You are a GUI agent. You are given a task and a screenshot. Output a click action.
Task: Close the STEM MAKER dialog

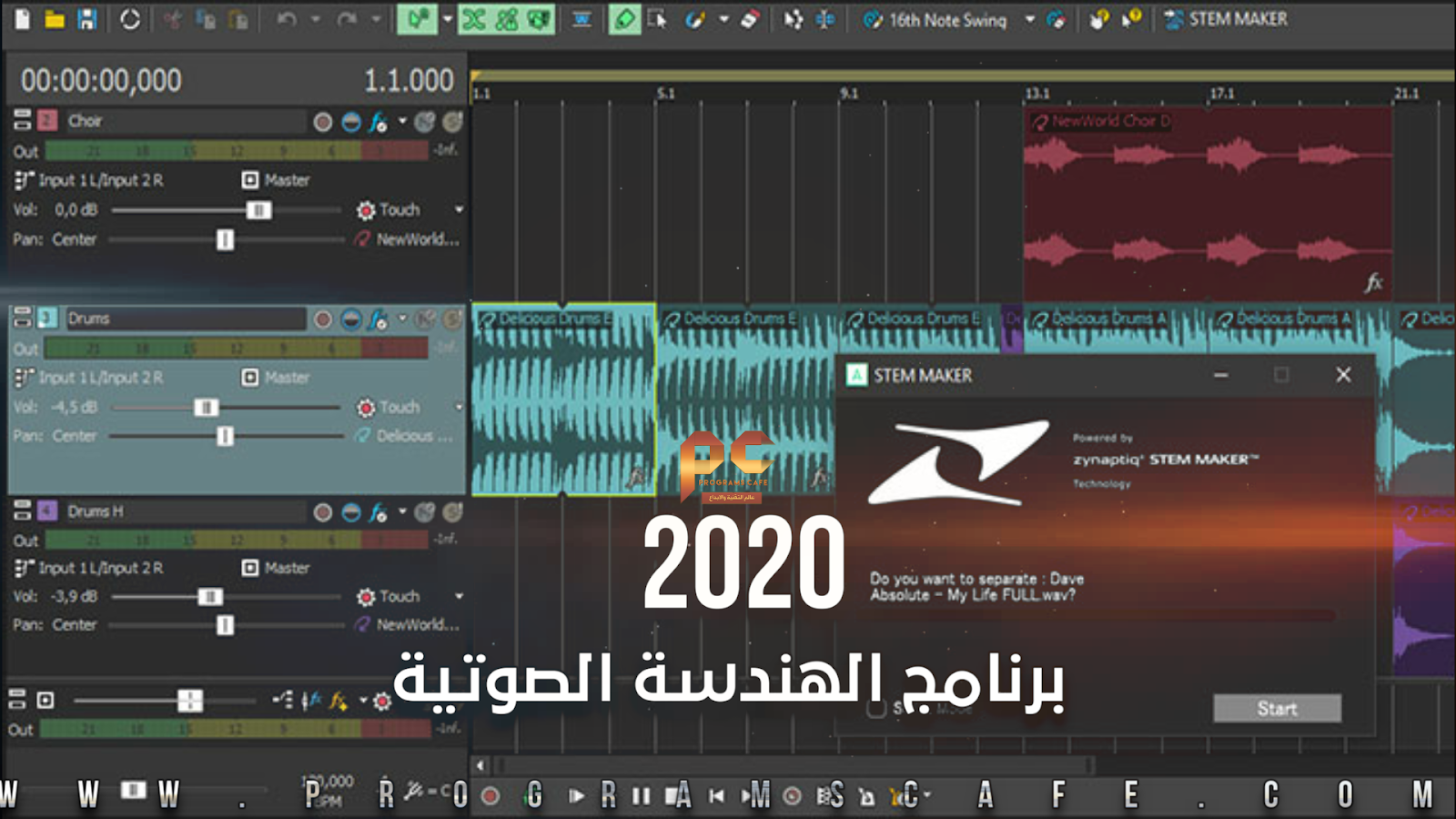pos(1343,375)
